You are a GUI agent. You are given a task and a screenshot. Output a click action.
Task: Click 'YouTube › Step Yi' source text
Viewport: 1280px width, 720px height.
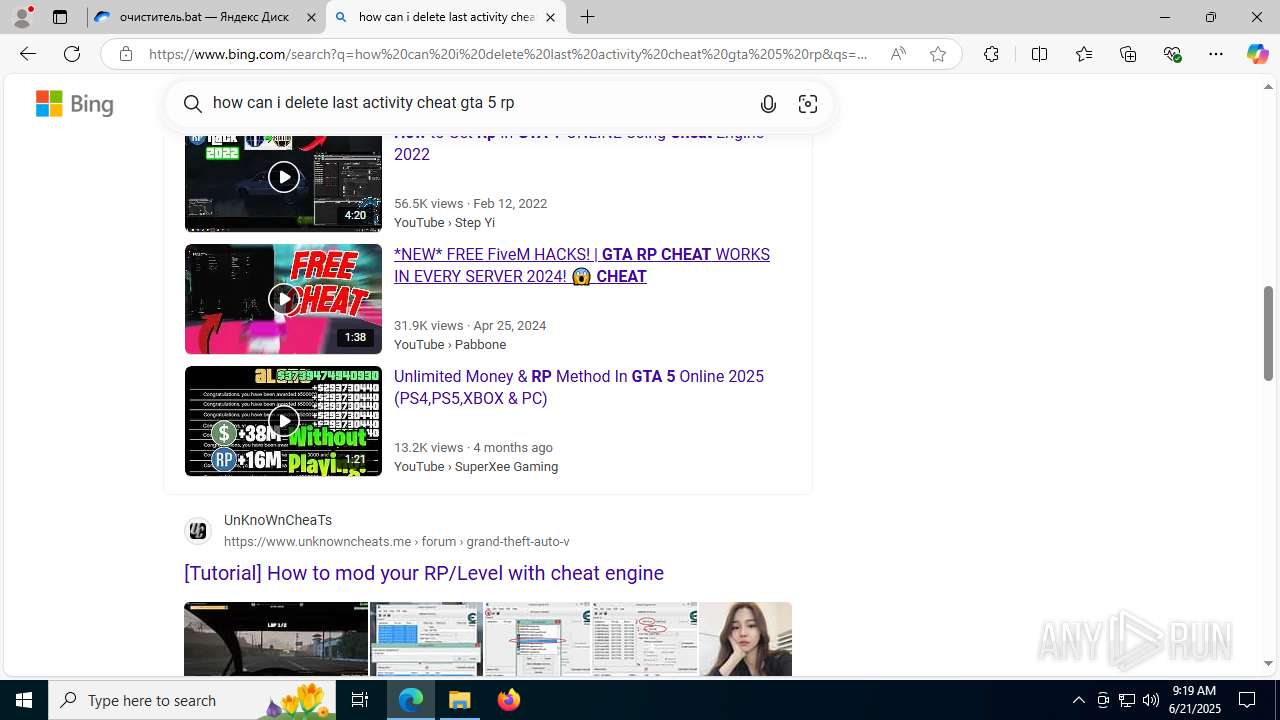coord(444,222)
